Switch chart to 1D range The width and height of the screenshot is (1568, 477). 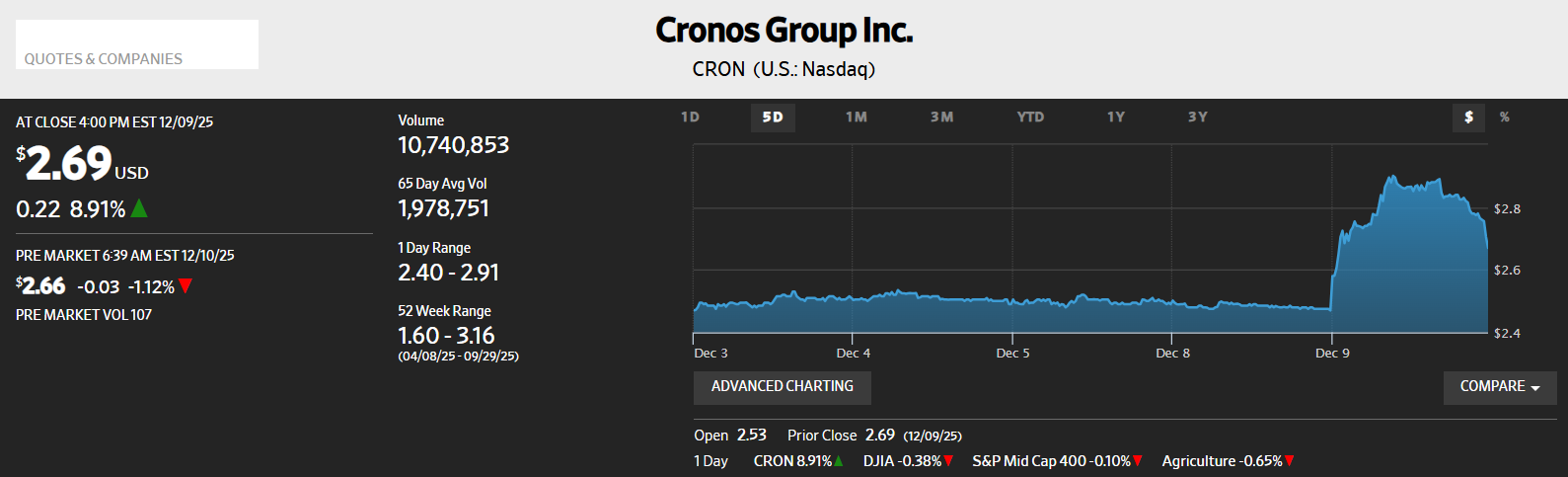(x=690, y=118)
